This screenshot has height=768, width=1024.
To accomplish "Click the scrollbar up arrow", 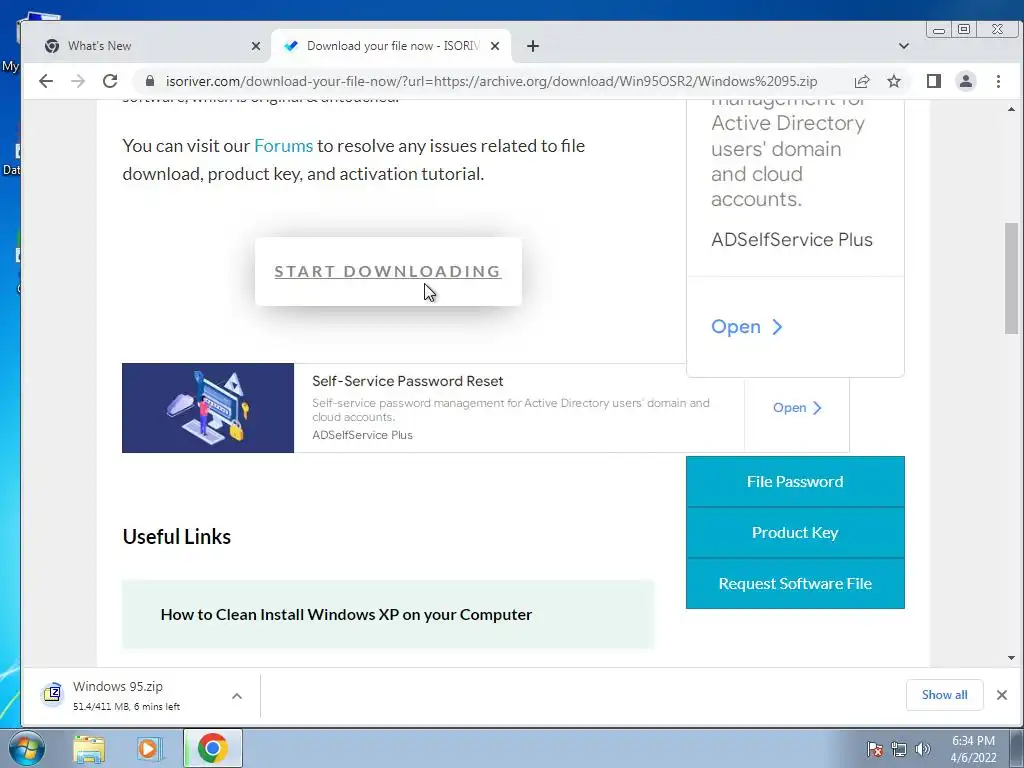I will 1012,109.
